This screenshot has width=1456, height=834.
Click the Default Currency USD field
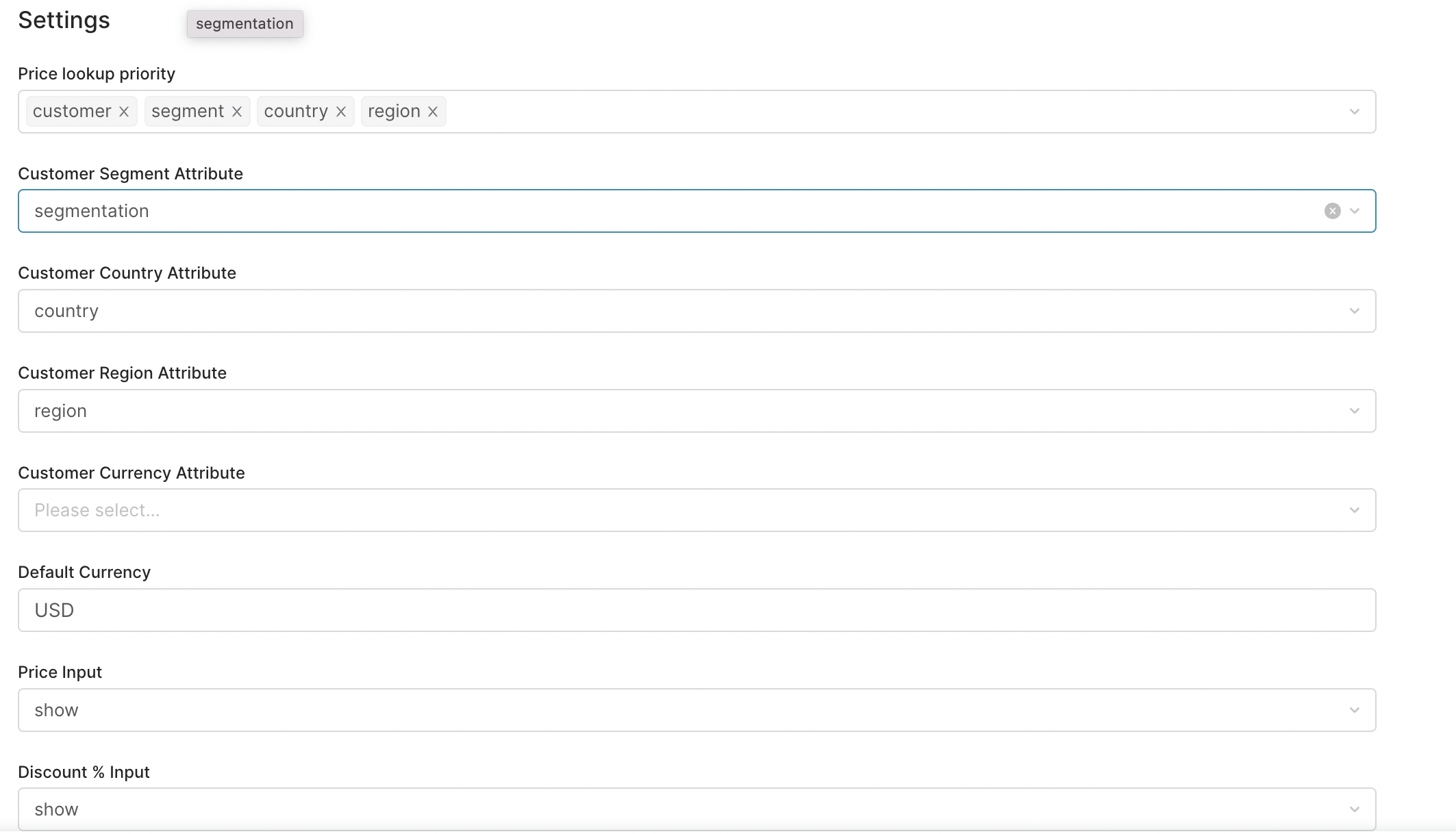(x=696, y=610)
